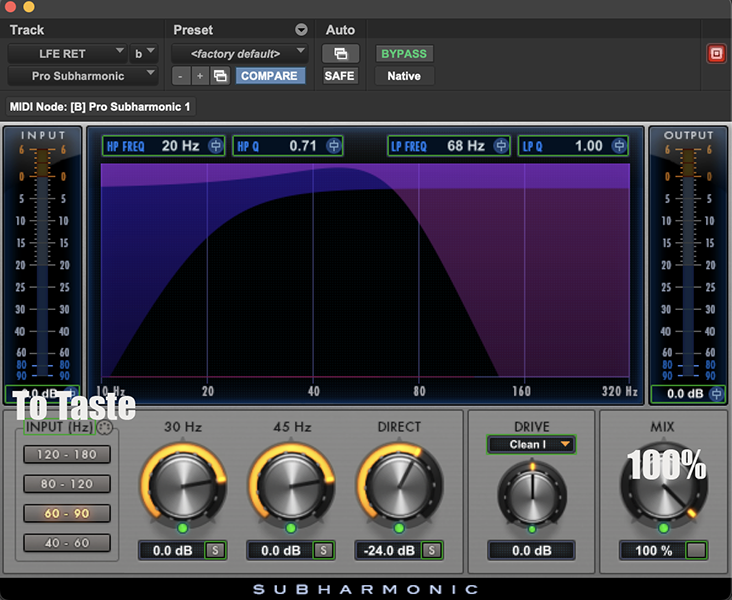Viewport: 732px width, 600px height.
Task: Enable automation SAFE mode
Action: (339, 76)
